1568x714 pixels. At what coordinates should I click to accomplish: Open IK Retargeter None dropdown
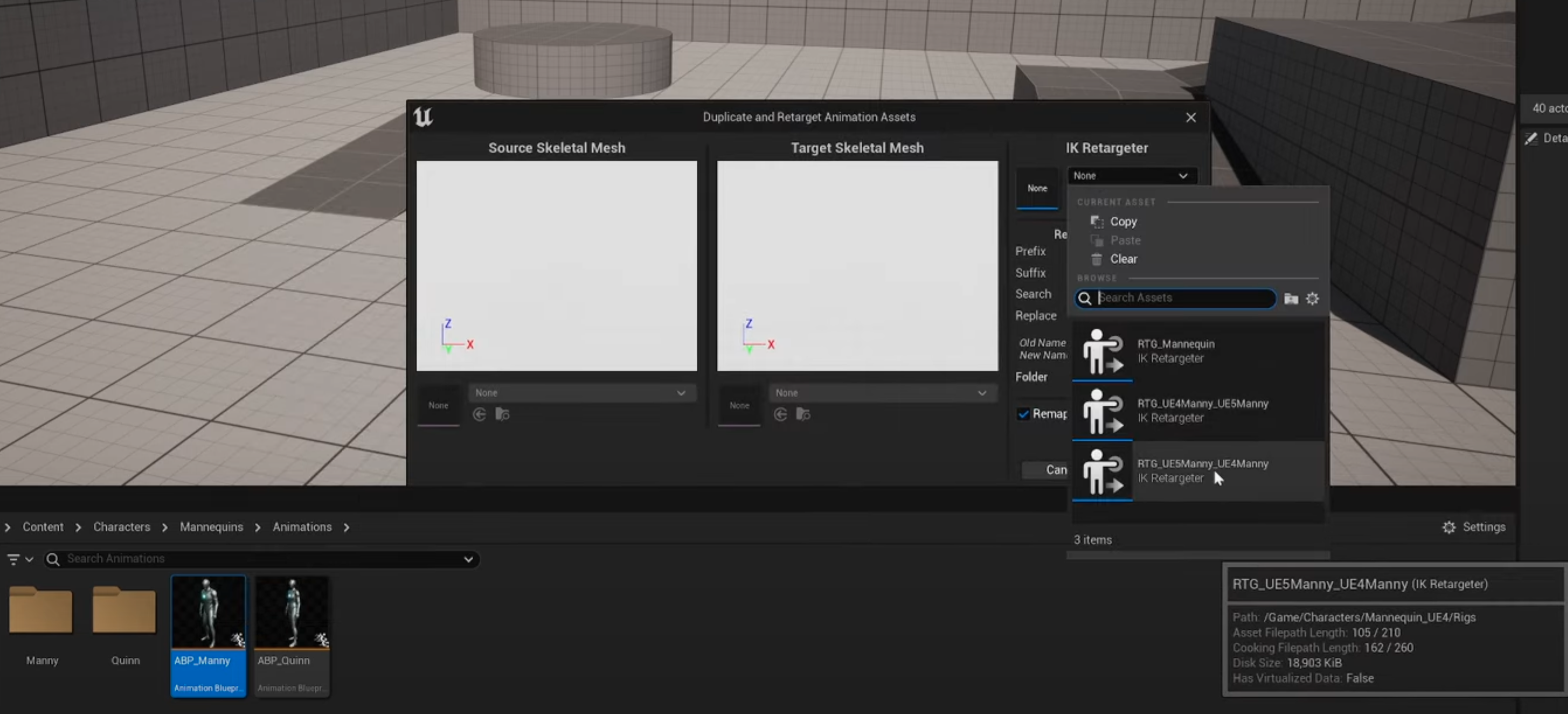(x=1131, y=176)
